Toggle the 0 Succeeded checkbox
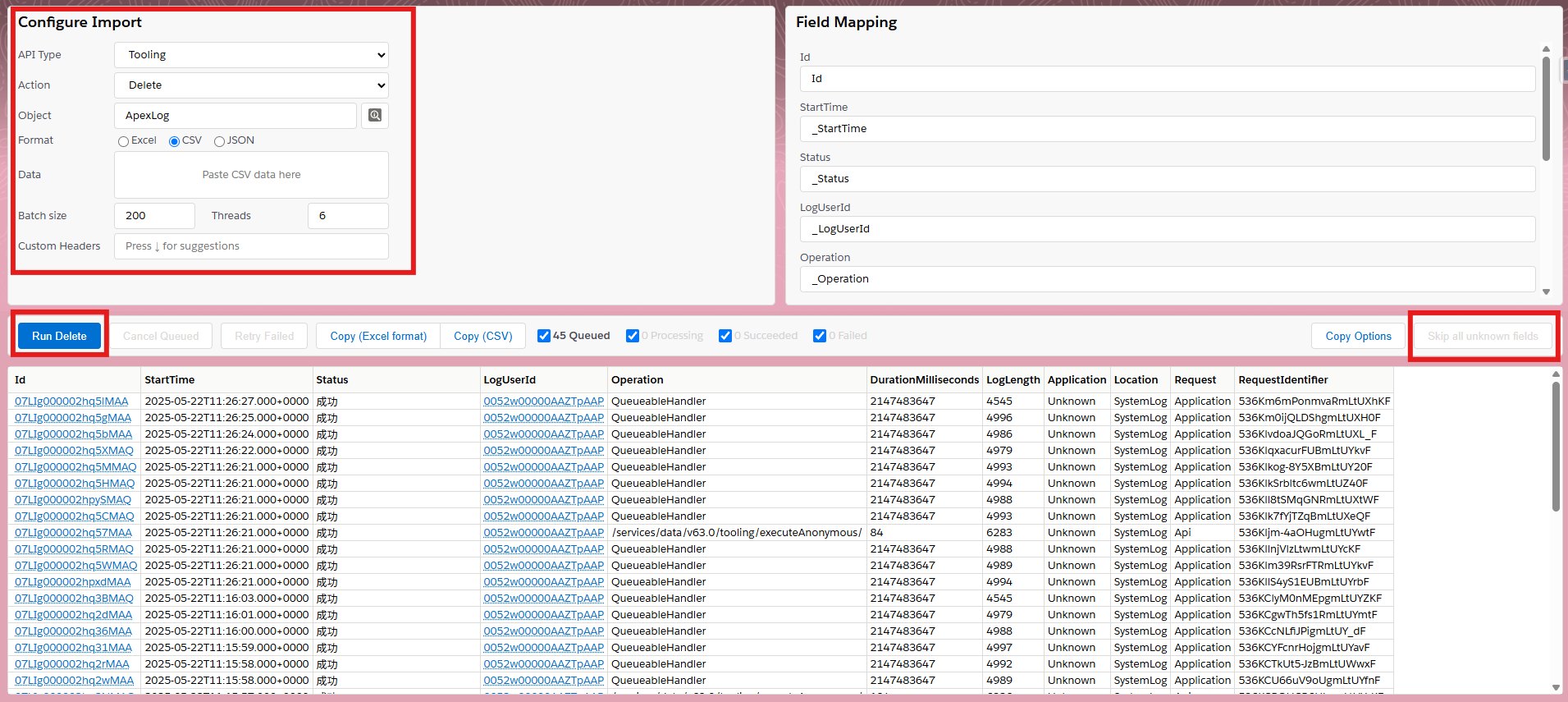Viewport: 1568px width, 702px height. click(725, 336)
